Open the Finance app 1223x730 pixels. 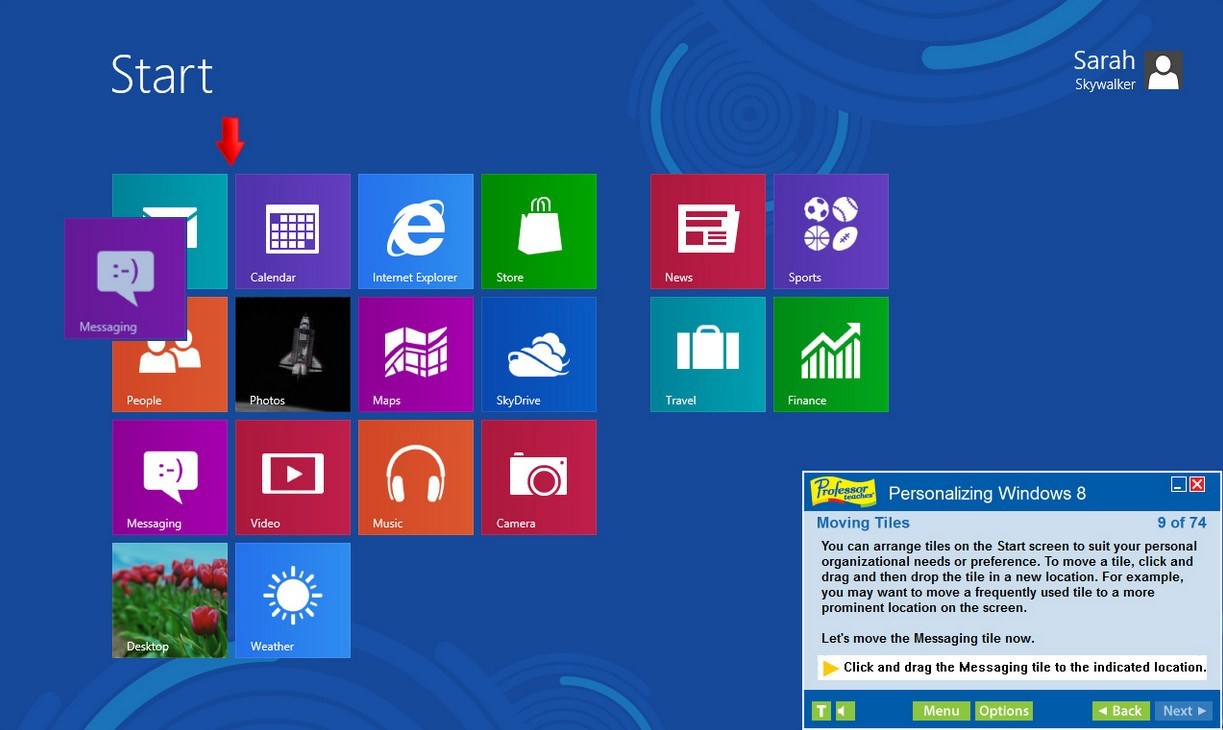pyautogui.click(x=830, y=354)
